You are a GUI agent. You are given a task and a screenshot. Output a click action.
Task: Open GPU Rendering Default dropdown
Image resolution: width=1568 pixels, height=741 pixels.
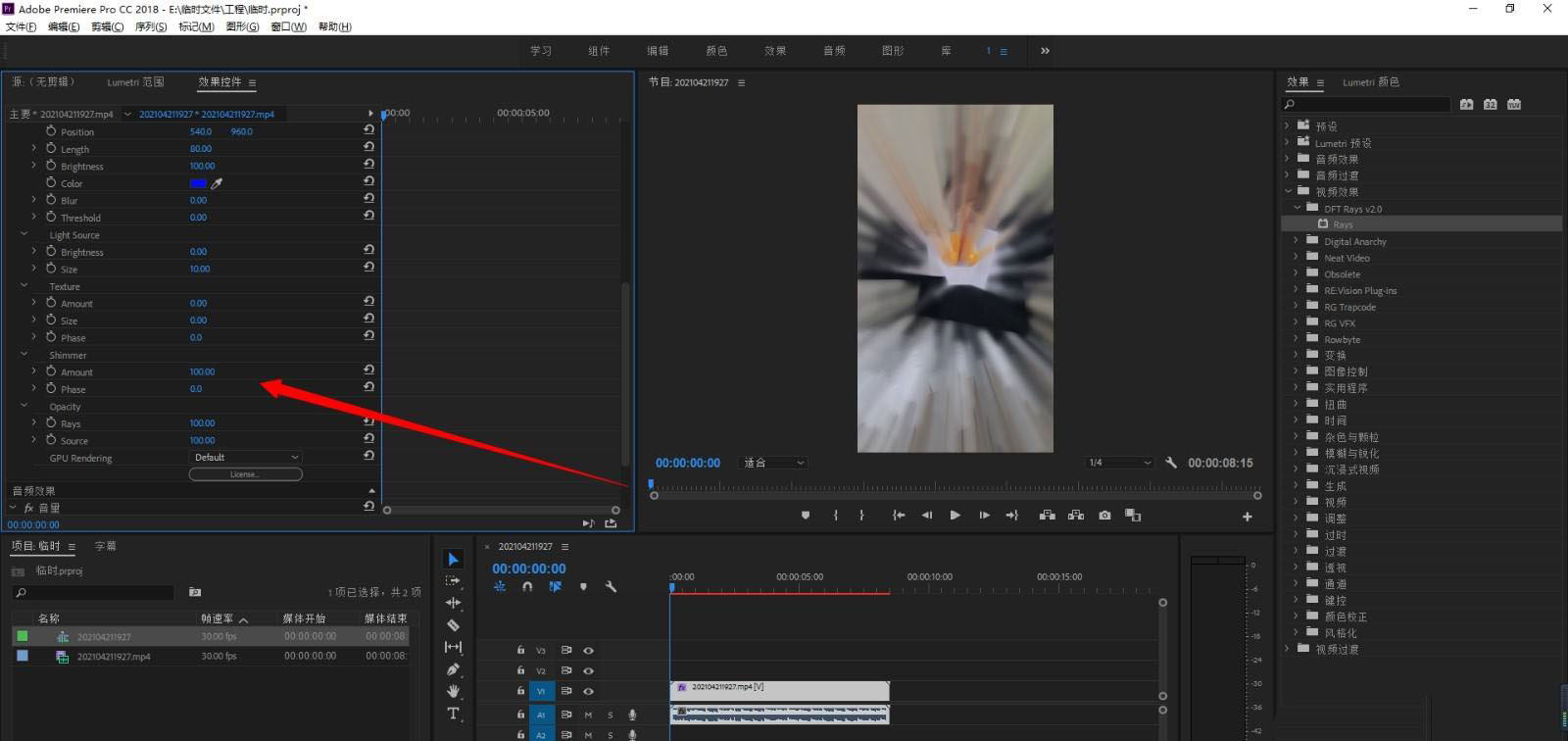click(x=245, y=457)
